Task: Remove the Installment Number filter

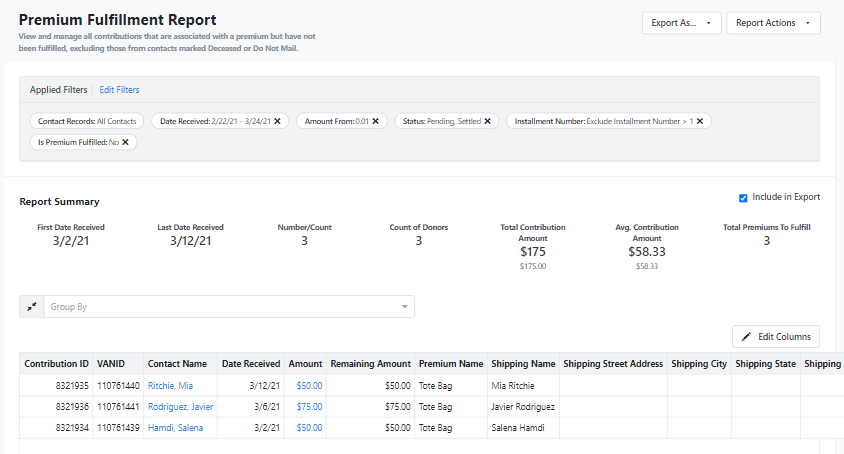Action: [700, 121]
